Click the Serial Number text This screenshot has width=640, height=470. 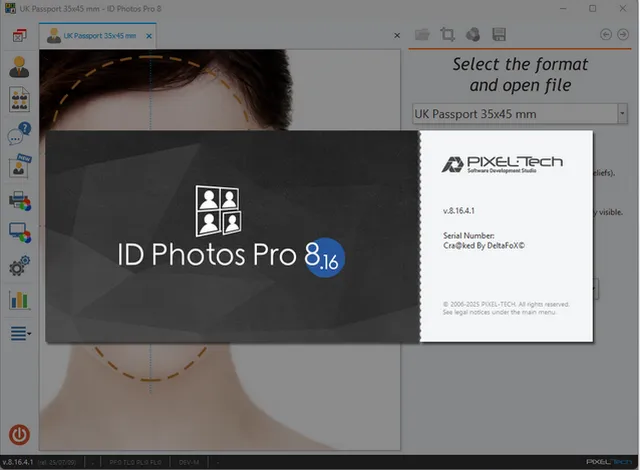(x=469, y=235)
